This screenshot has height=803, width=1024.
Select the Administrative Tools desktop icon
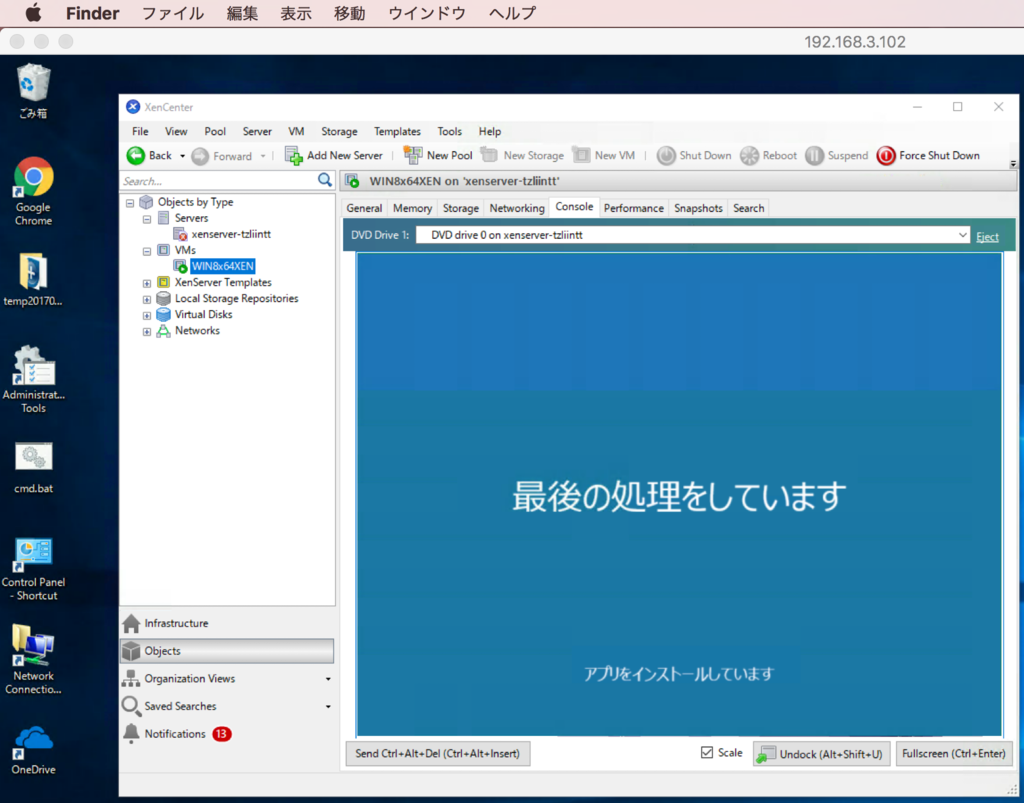(x=33, y=379)
